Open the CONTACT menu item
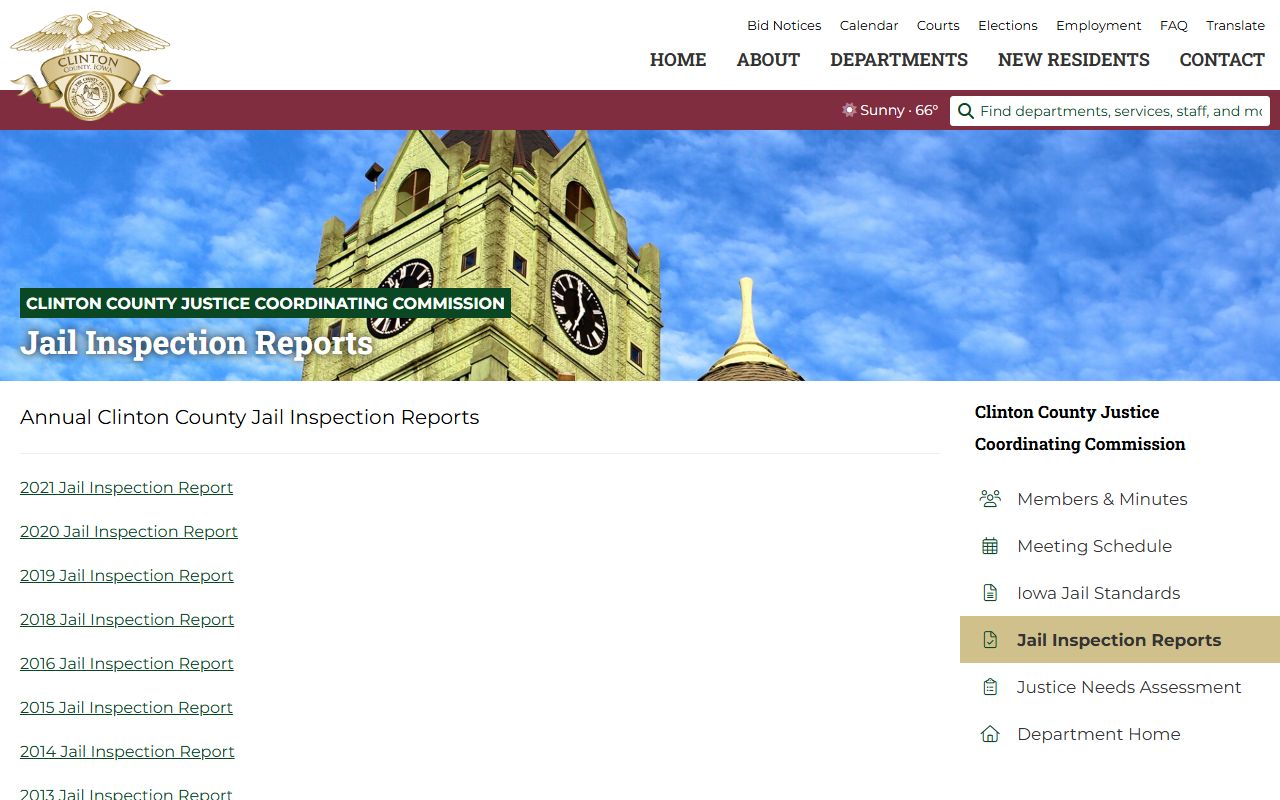The height and width of the screenshot is (800, 1280). [x=1222, y=60]
